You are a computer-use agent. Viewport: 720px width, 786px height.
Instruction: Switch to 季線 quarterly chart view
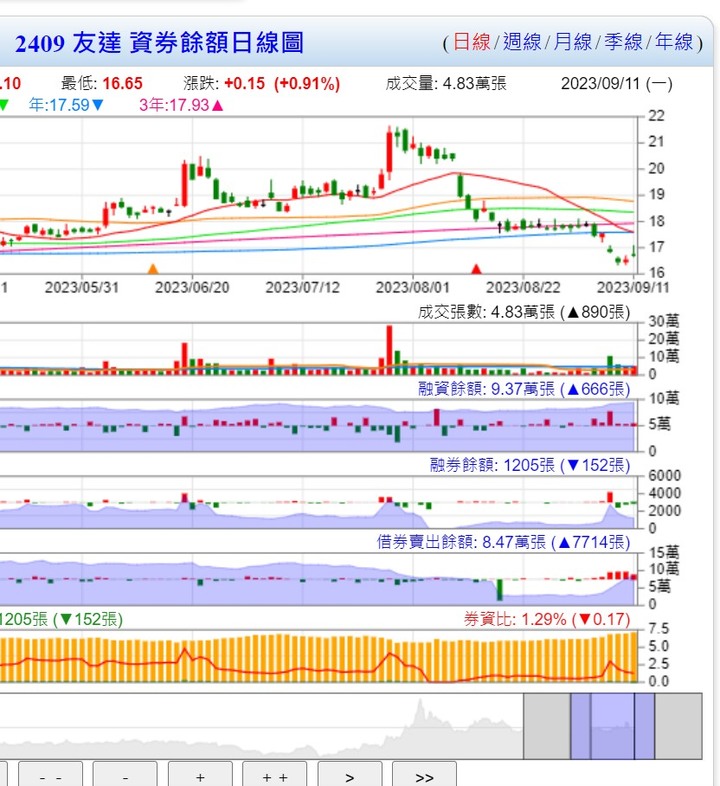pyautogui.click(x=623, y=42)
